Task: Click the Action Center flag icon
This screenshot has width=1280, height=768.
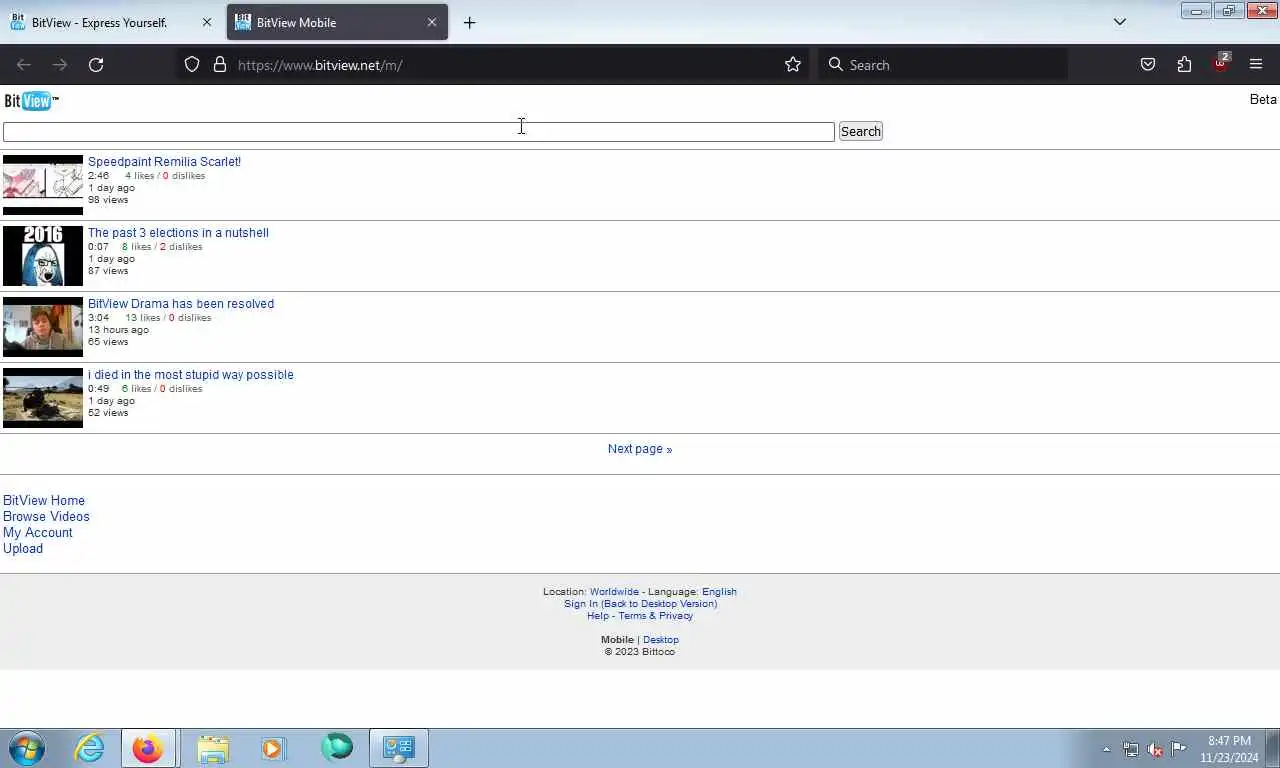Action: click(x=1179, y=749)
